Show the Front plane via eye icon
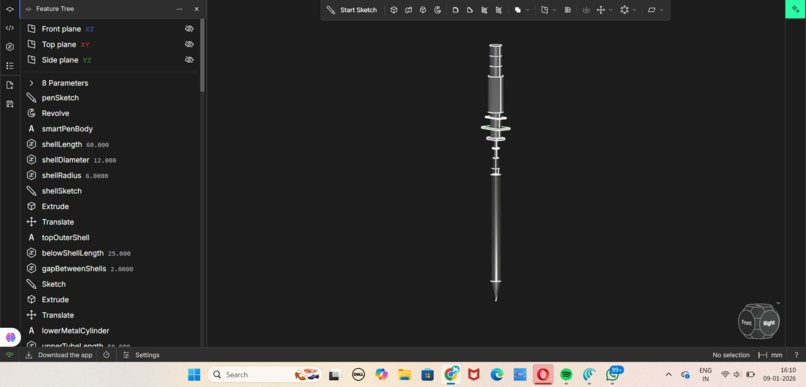The image size is (806, 387). point(189,29)
